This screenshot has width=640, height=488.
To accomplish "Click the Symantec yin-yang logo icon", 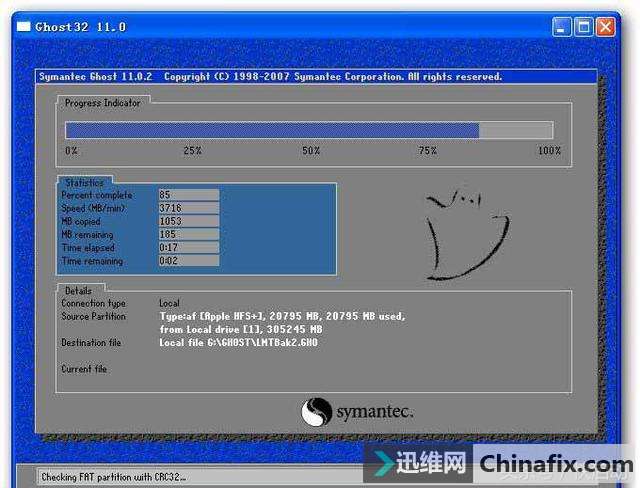I will [x=316, y=412].
